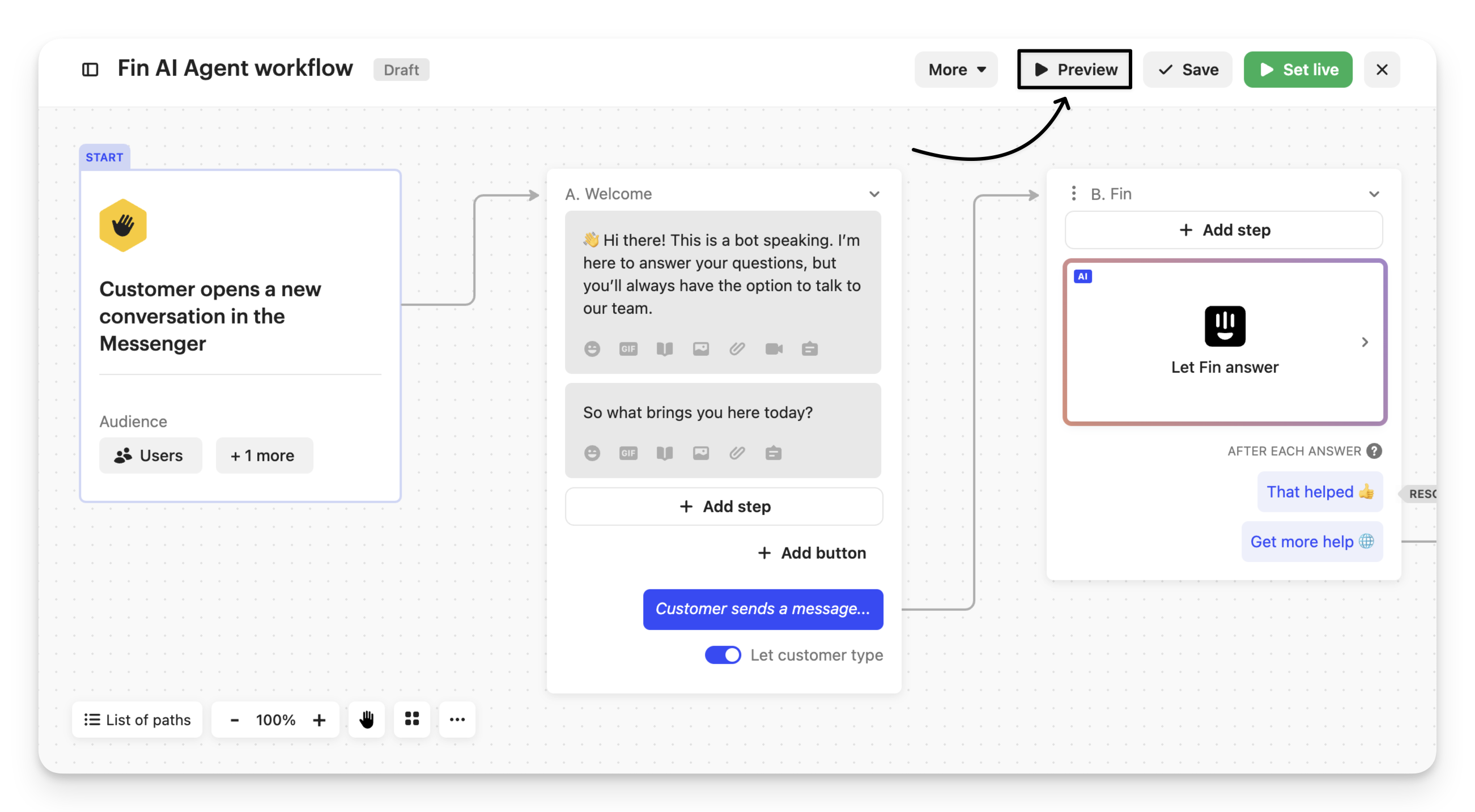Open canvas options ellipsis menu
The height and width of the screenshot is (812, 1475).
tap(457, 719)
